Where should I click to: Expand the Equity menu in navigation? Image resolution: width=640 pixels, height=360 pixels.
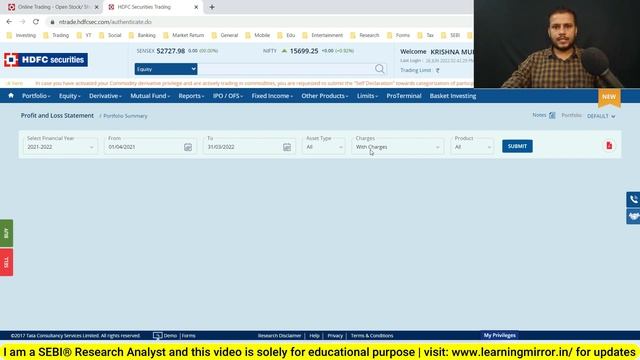[x=69, y=96]
